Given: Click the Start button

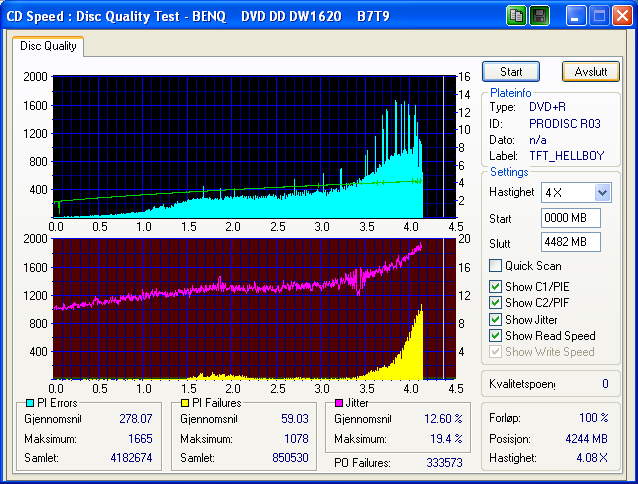Looking at the screenshot, I should 511,72.
